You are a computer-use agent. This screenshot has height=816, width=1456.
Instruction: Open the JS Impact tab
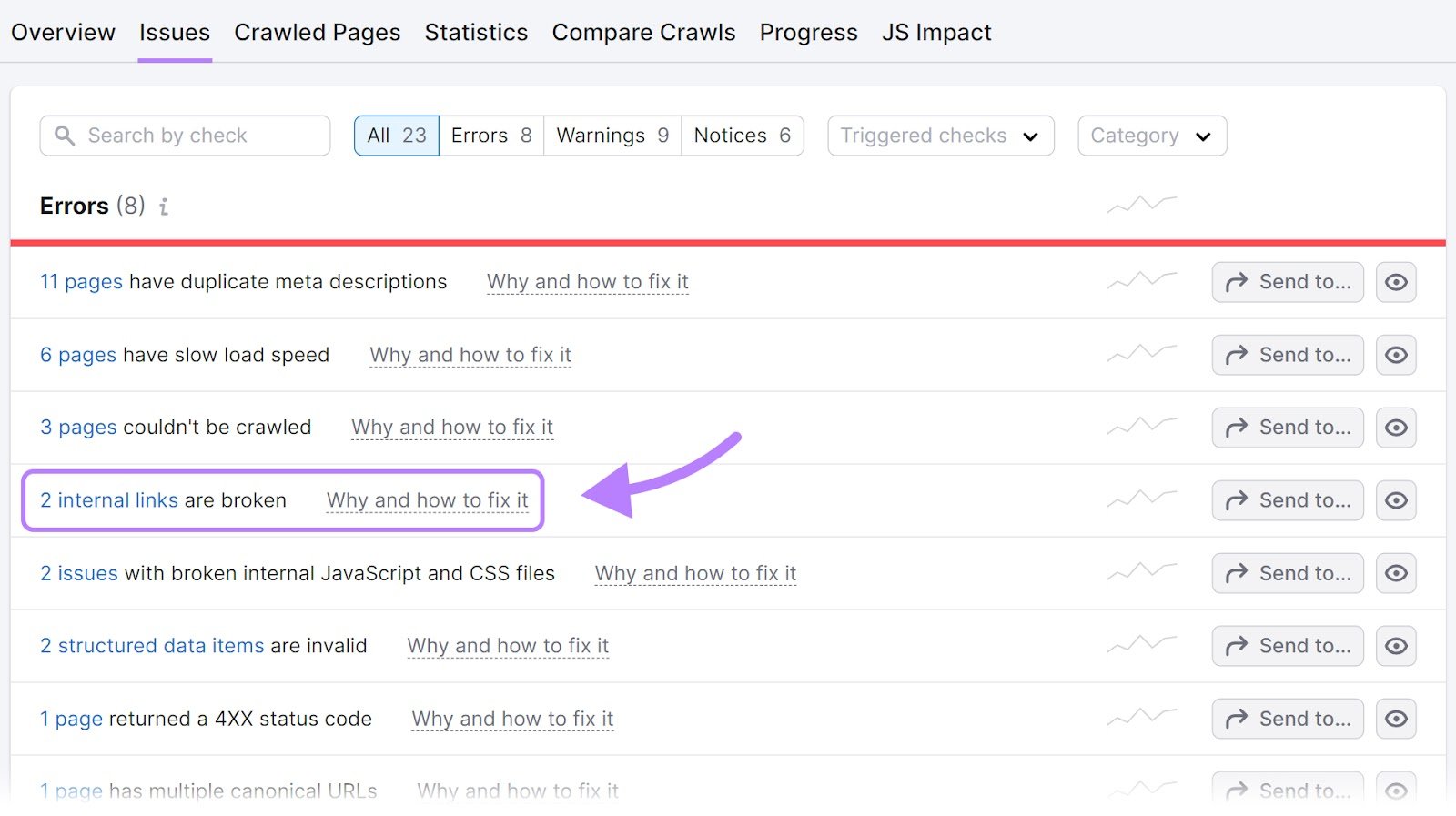pos(936,33)
